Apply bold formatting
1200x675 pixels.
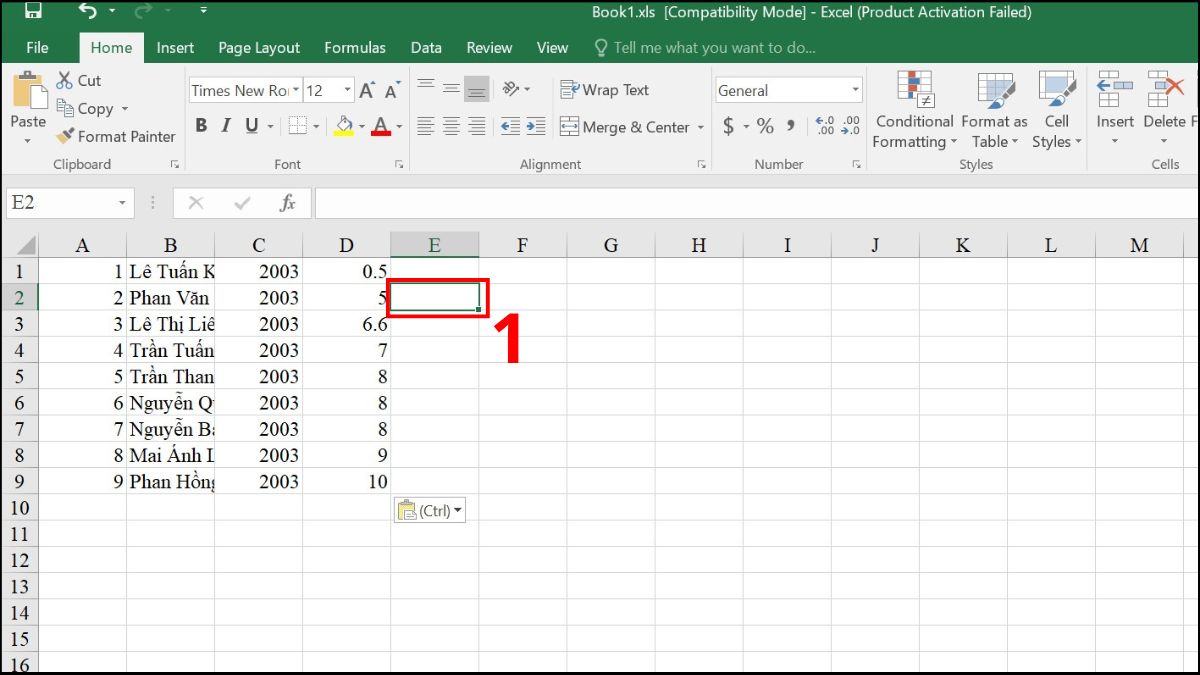(x=200, y=124)
